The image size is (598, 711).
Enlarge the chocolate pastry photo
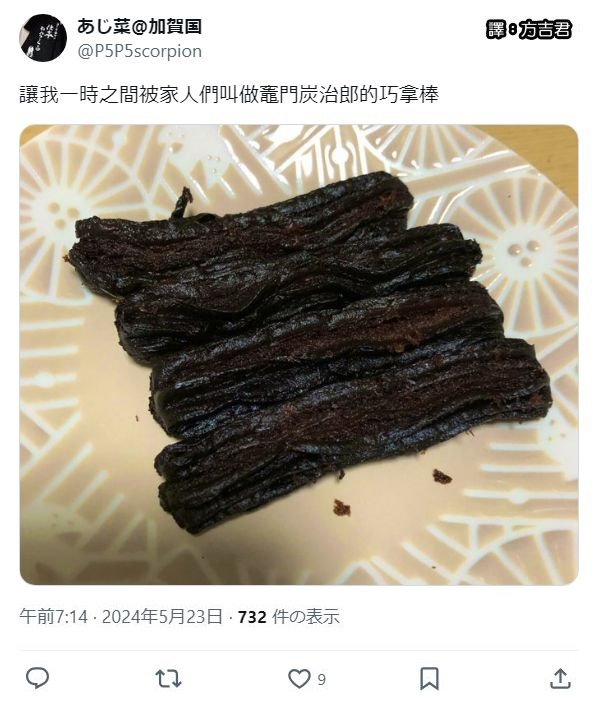[x=299, y=355]
